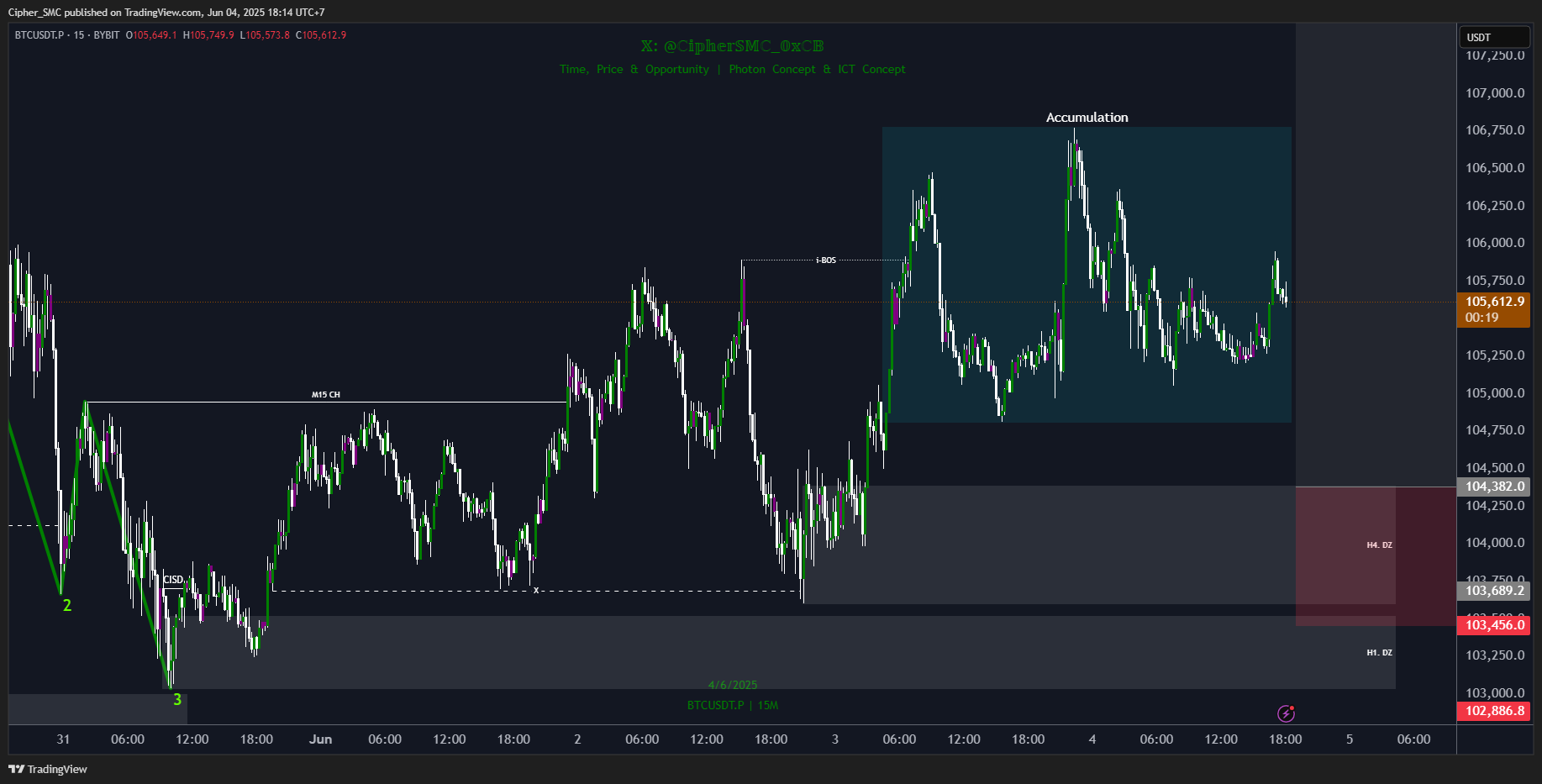Click the green wave number 2 label
The width and height of the screenshot is (1542, 784).
(67, 606)
